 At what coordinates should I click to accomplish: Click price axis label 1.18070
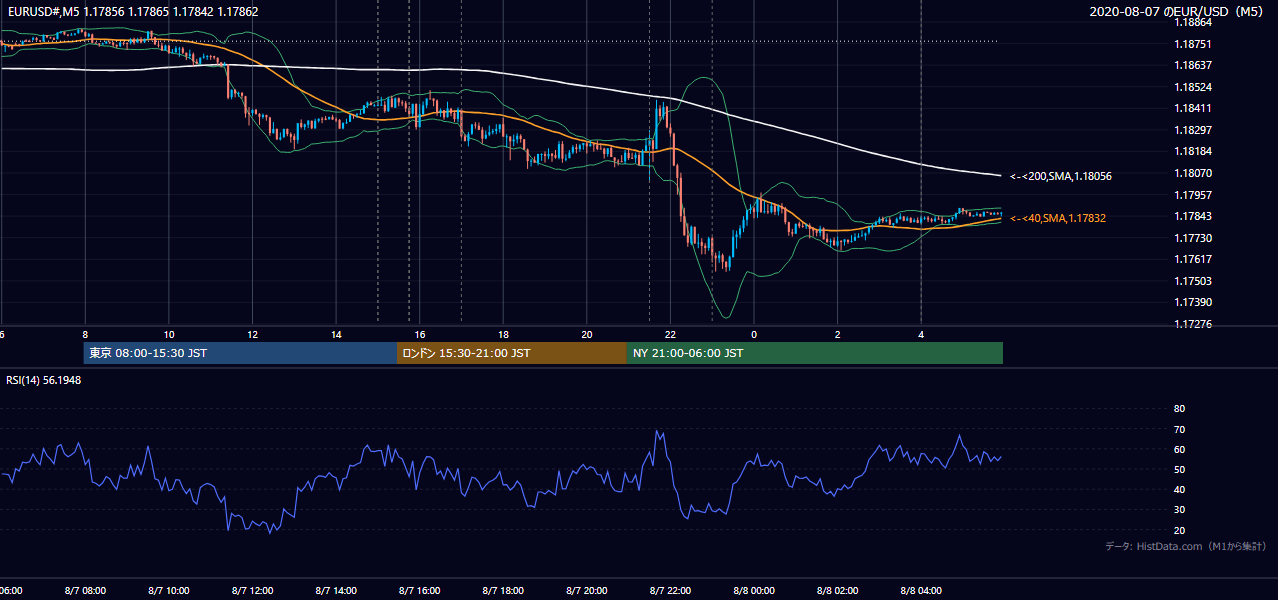(1195, 173)
